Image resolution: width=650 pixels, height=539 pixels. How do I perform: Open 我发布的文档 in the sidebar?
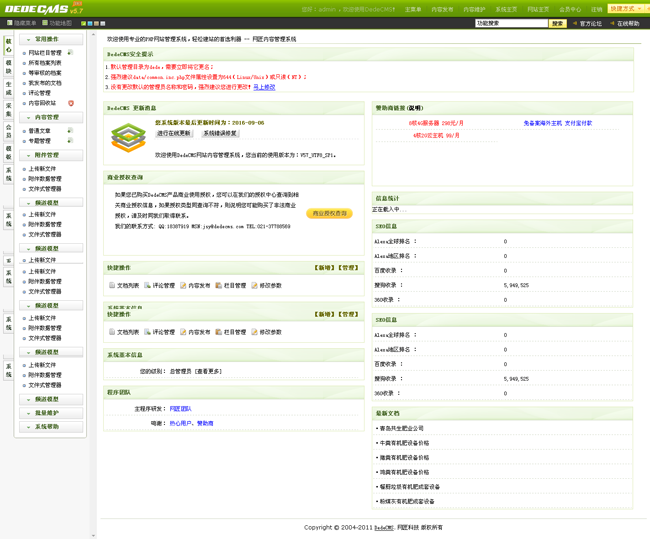point(45,83)
